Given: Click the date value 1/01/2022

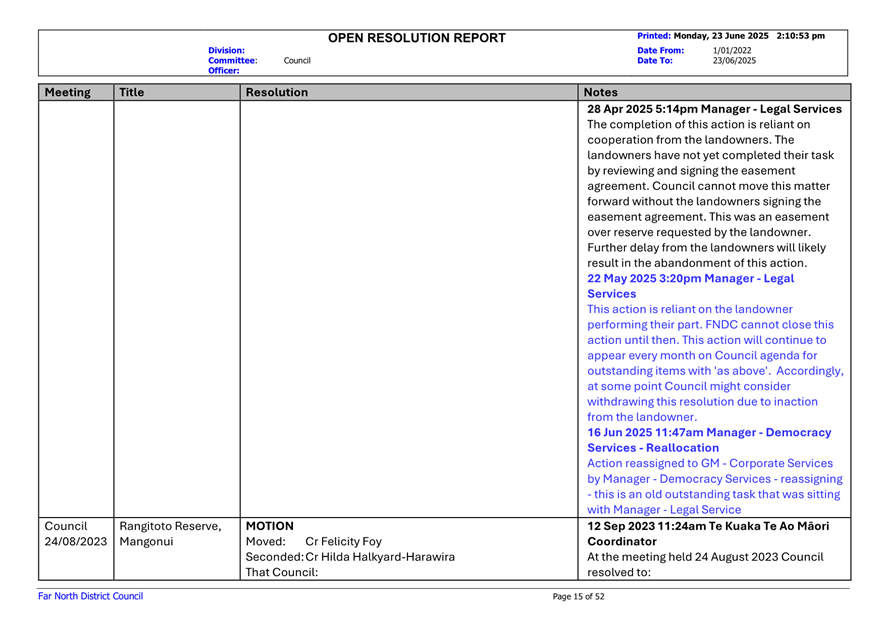Looking at the screenshot, I should click(731, 50).
